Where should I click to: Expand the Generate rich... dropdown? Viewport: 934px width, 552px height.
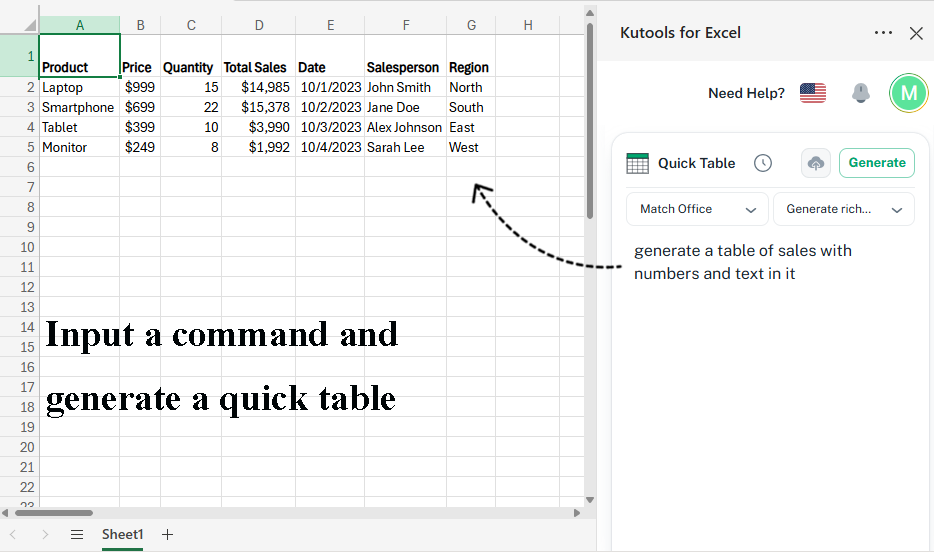843,209
